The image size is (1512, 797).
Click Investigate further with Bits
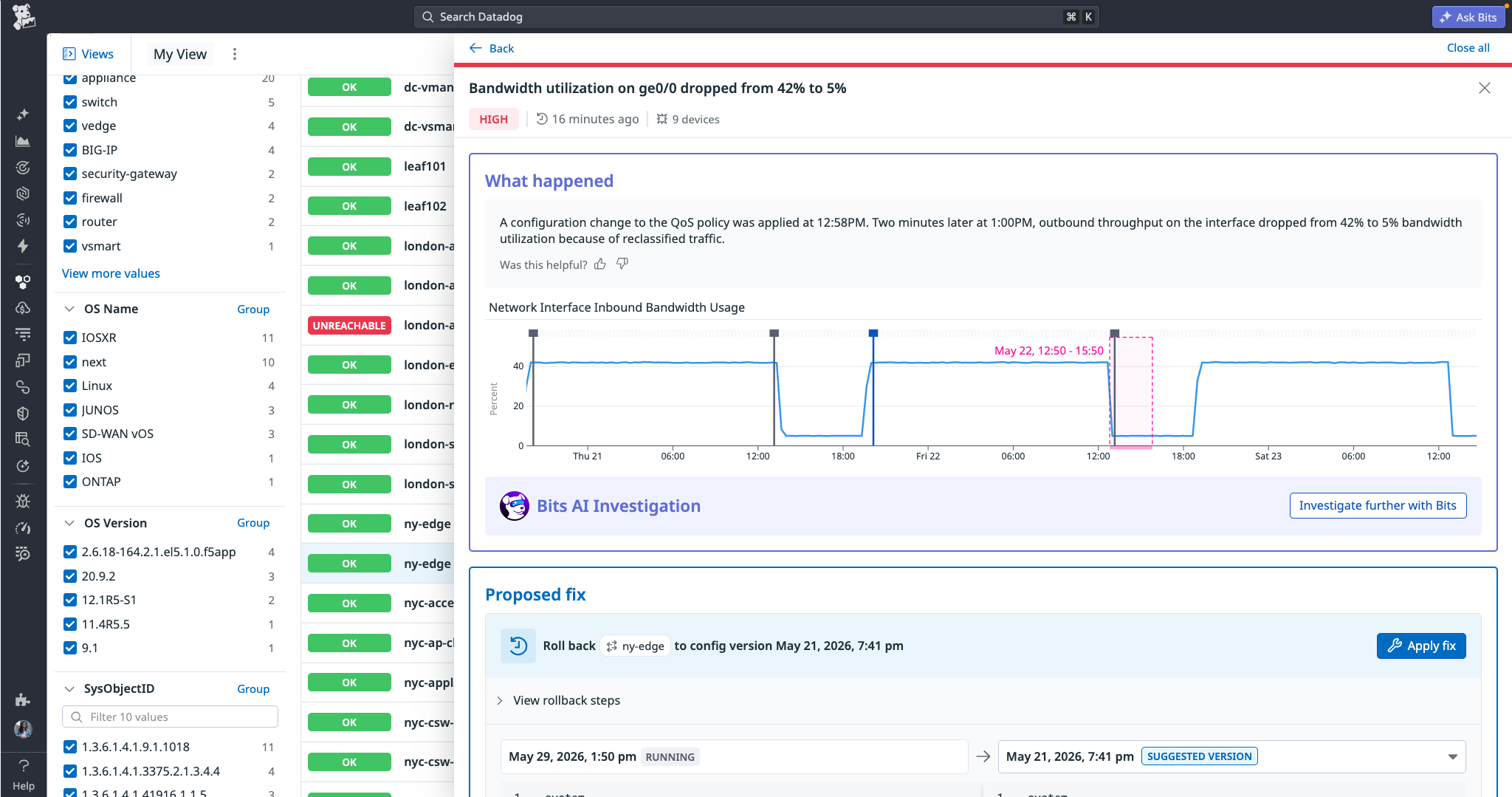1378,505
